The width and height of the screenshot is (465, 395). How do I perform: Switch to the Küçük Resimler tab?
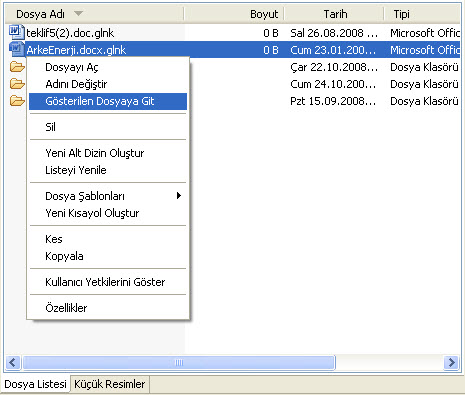tap(110, 384)
